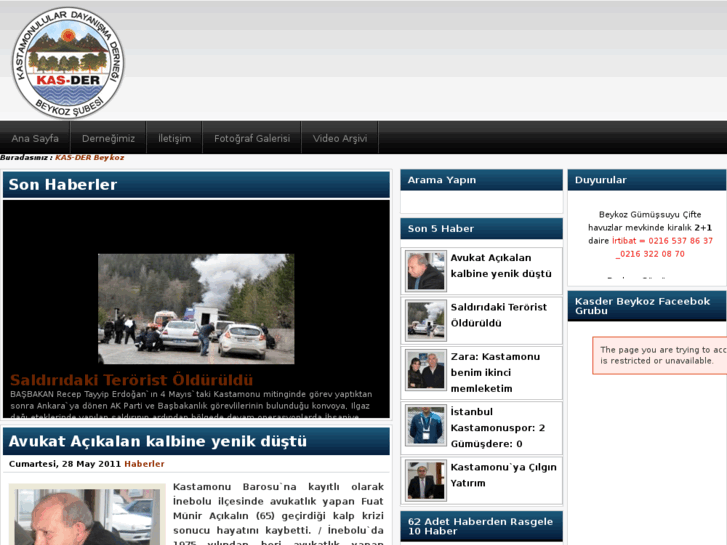Click the Saldırıdaki Terörist sidebar thumbnail
Viewport: 727px width, 545px height.
point(426,321)
